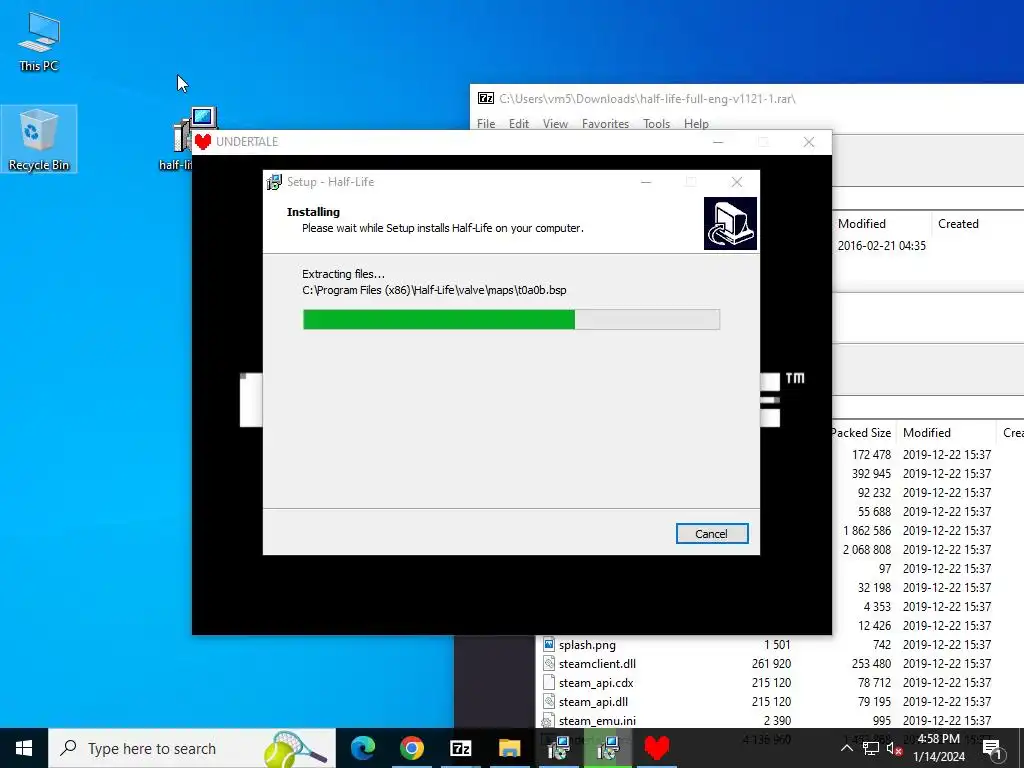Select the steamclient.dll file icon
The height and width of the screenshot is (768, 1024).
[549, 664]
